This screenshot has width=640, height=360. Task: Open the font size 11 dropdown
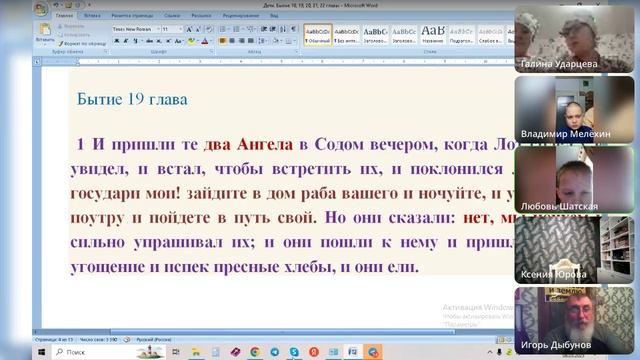pos(180,29)
